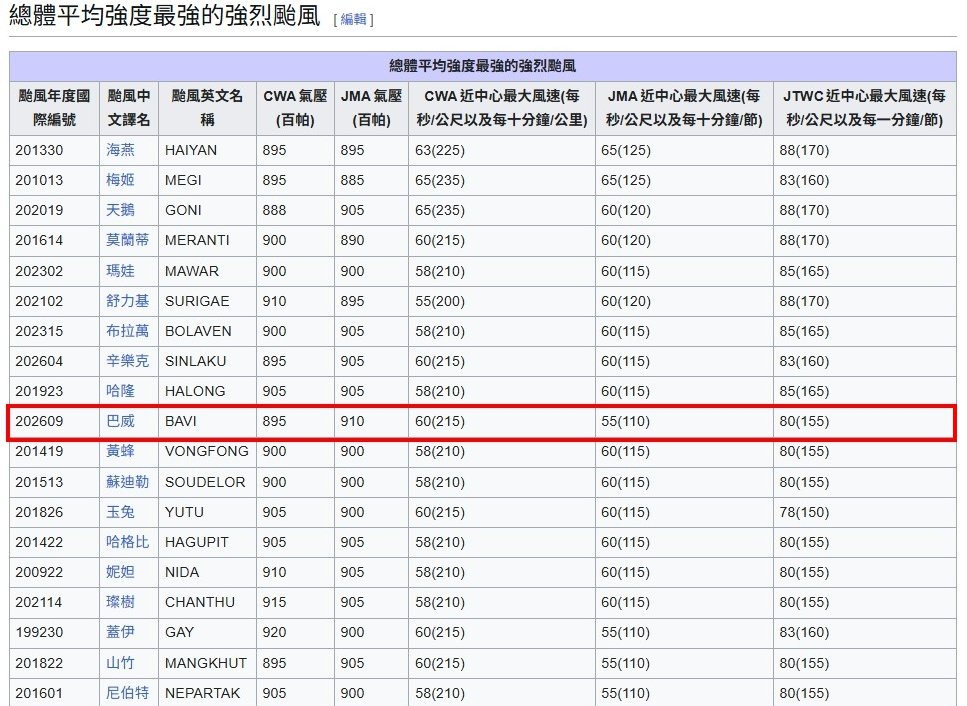The height and width of the screenshot is (706, 967).
Task: Visit the 妮妲 typhoon article
Action: 120,572
